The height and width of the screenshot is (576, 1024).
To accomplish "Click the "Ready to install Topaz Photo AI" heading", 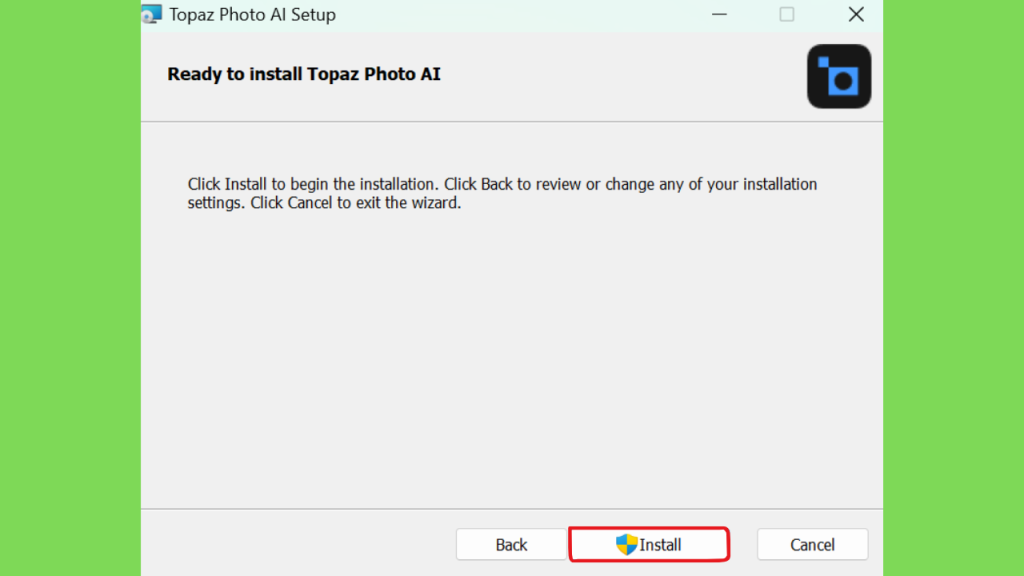I will [x=304, y=74].
